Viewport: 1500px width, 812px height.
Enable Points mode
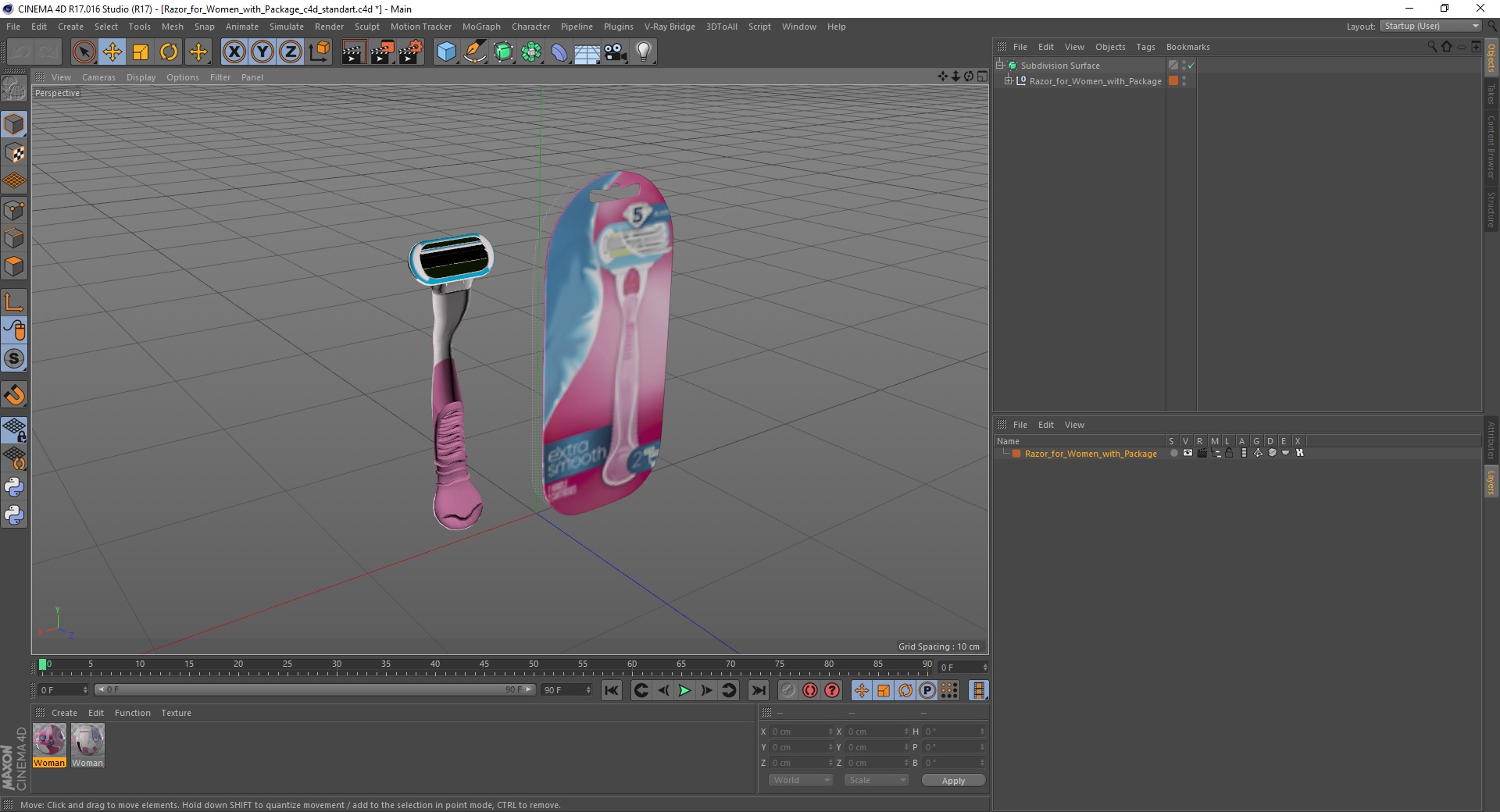pyautogui.click(x=14, y=210)
